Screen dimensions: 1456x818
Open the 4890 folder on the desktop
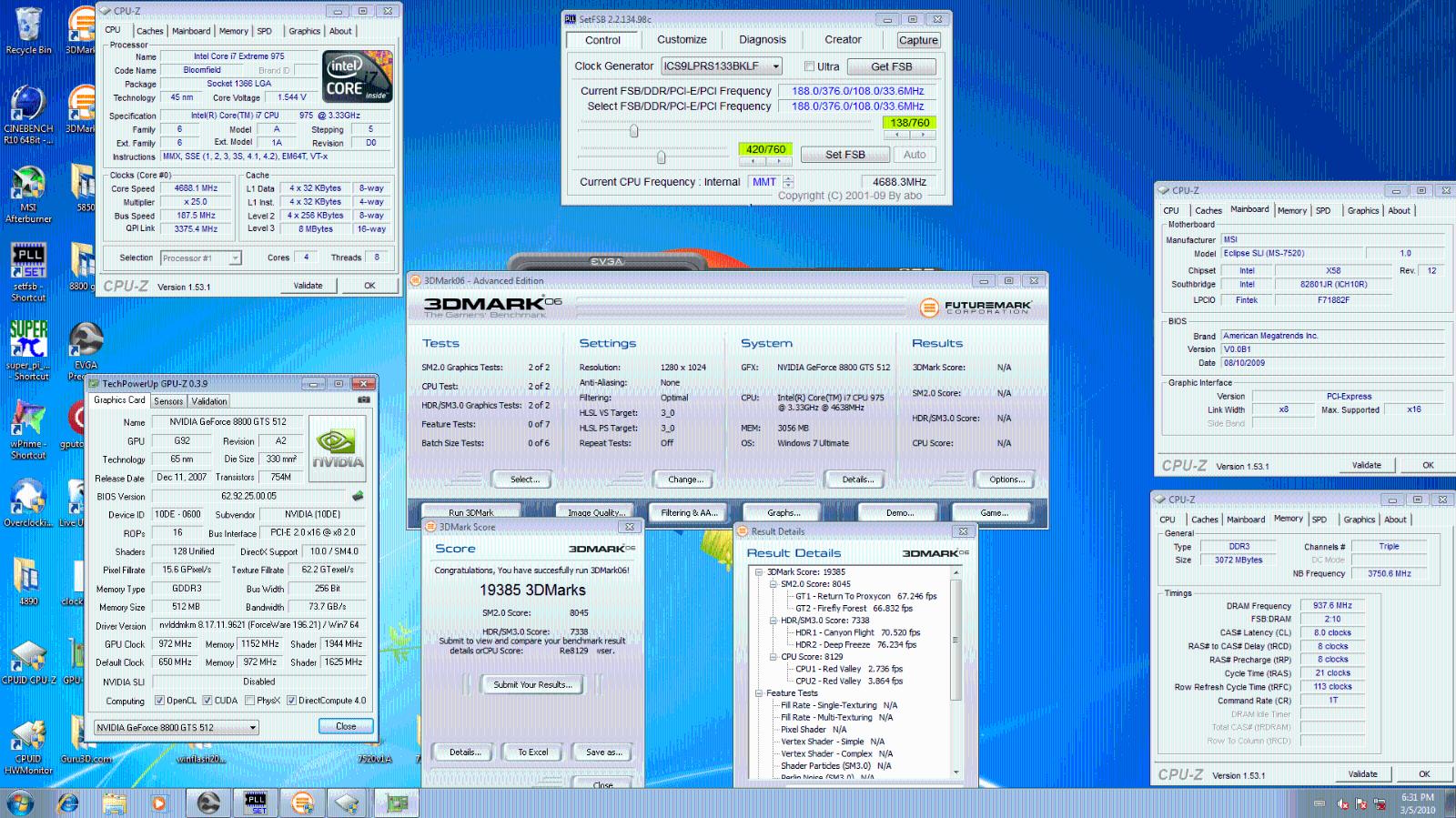(28, 581)
